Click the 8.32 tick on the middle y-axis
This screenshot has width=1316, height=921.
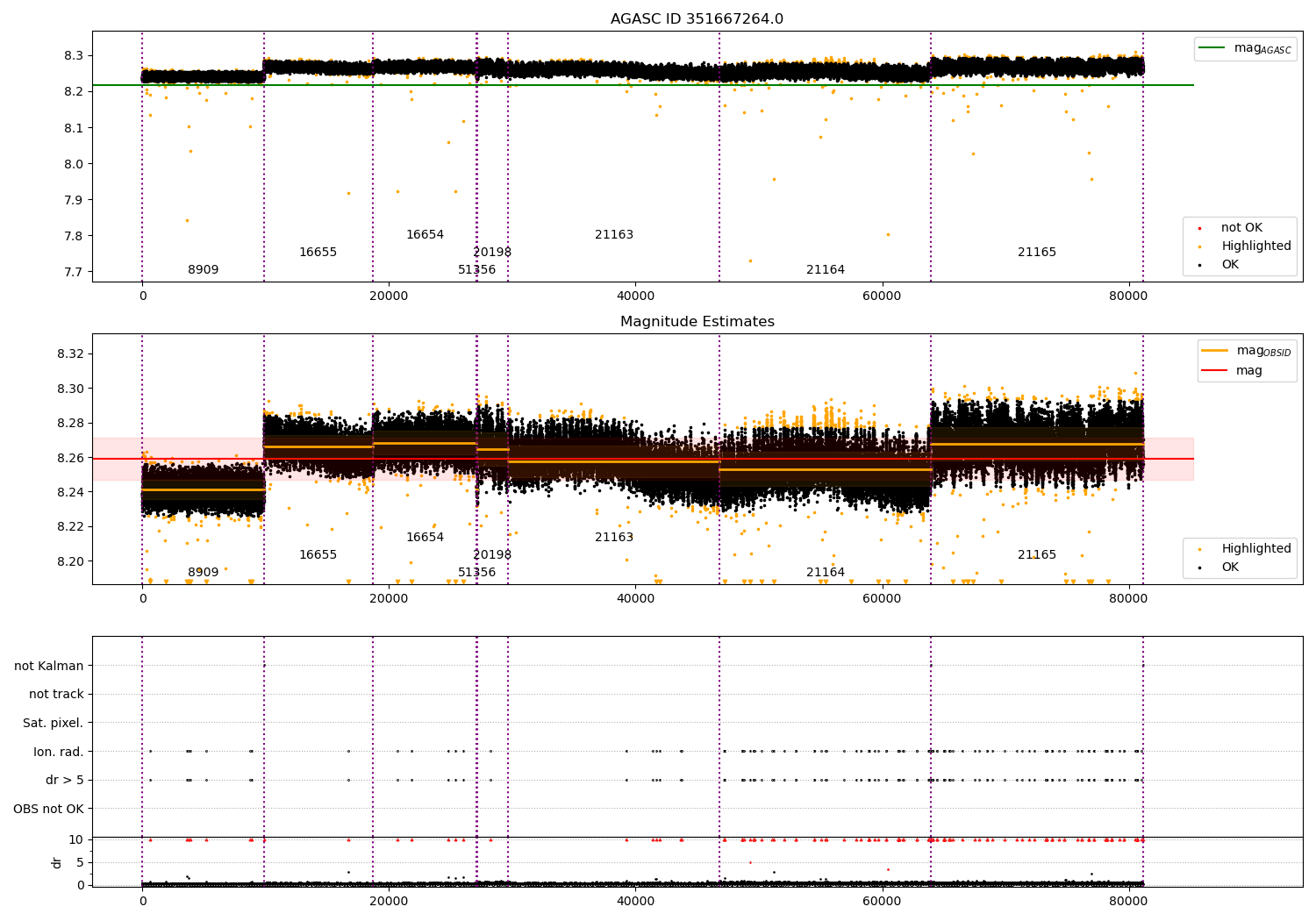[70, 354]
